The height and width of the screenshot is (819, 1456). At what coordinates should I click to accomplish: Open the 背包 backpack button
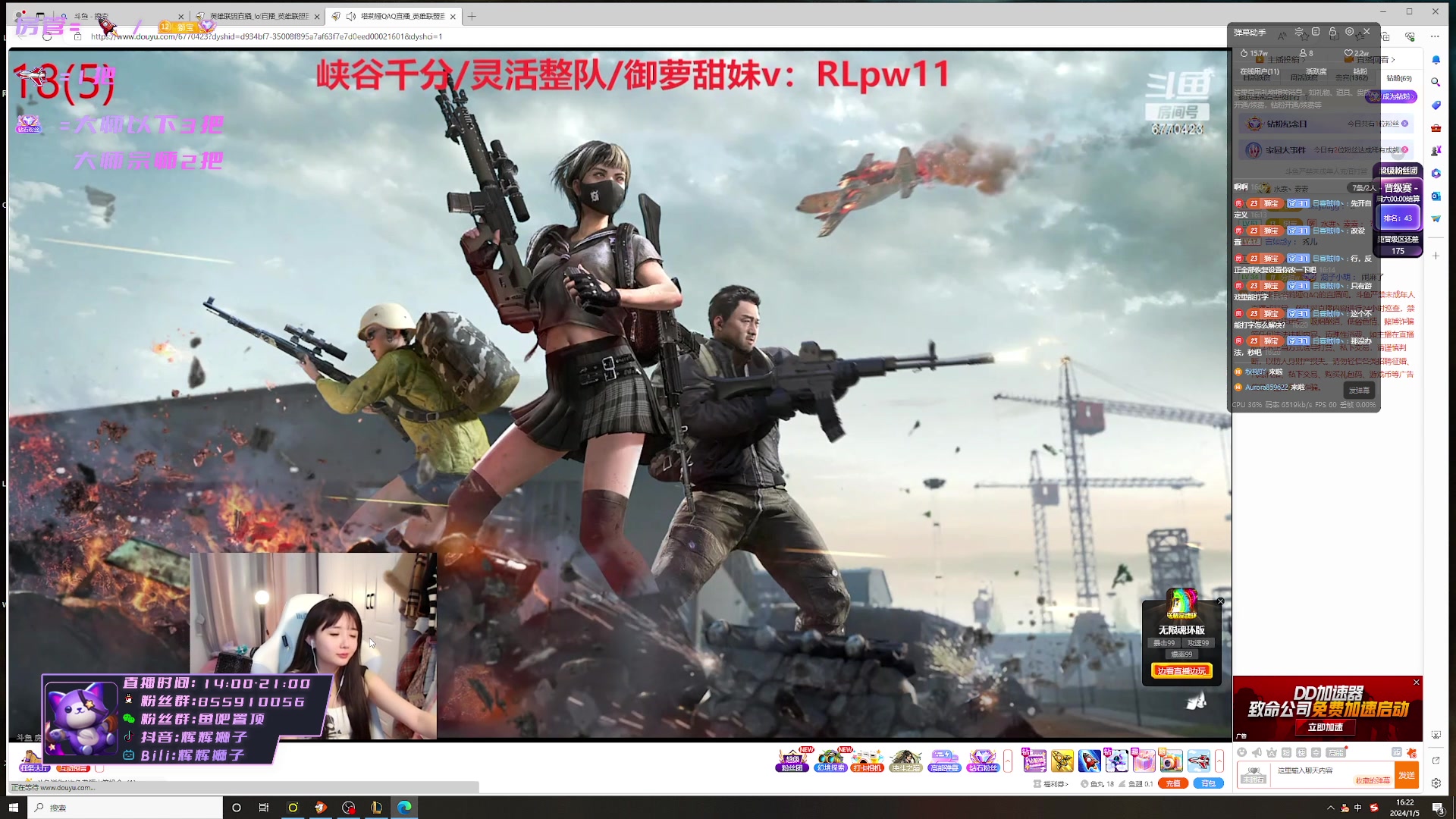tap(1209, 783)
